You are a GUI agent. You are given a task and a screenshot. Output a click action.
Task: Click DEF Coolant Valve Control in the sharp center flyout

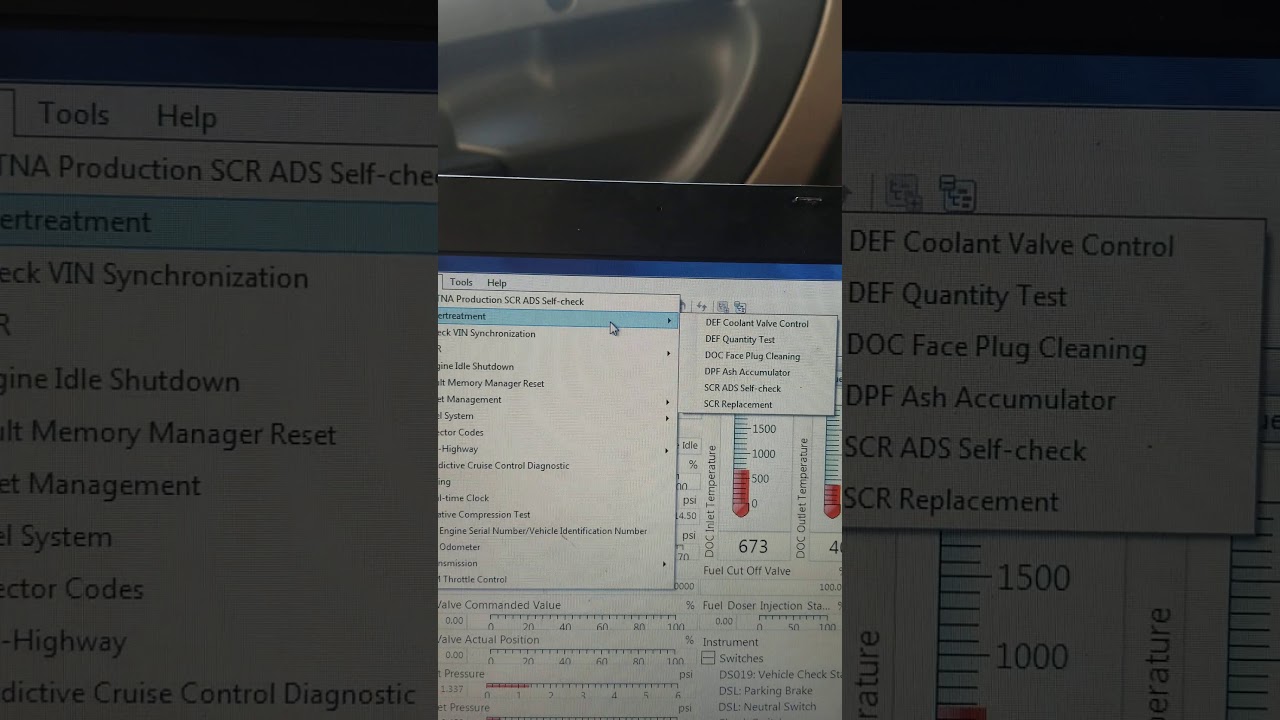(x=757, y=323)
